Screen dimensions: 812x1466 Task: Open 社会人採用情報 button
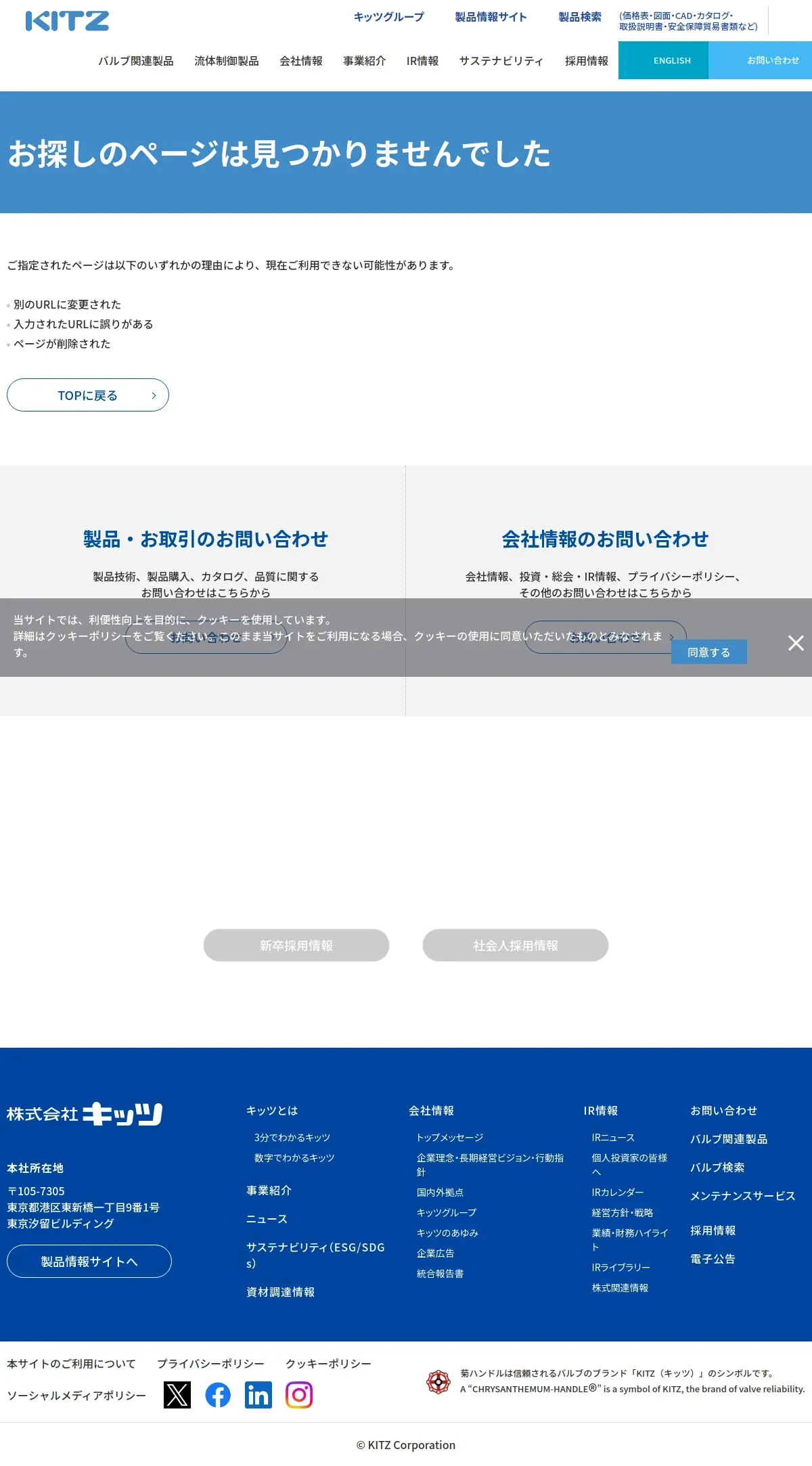click(516, 946)
